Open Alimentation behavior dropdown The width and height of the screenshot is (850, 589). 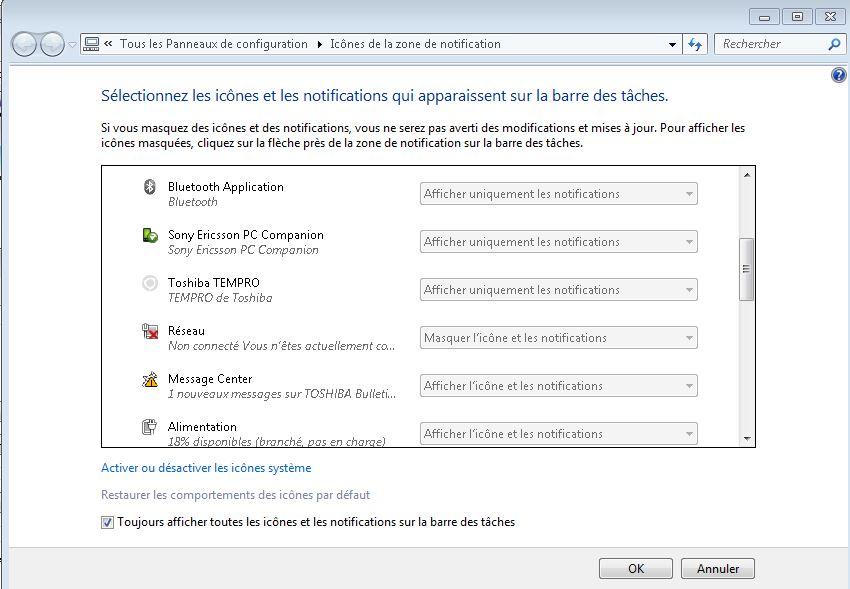coord(558,433)
